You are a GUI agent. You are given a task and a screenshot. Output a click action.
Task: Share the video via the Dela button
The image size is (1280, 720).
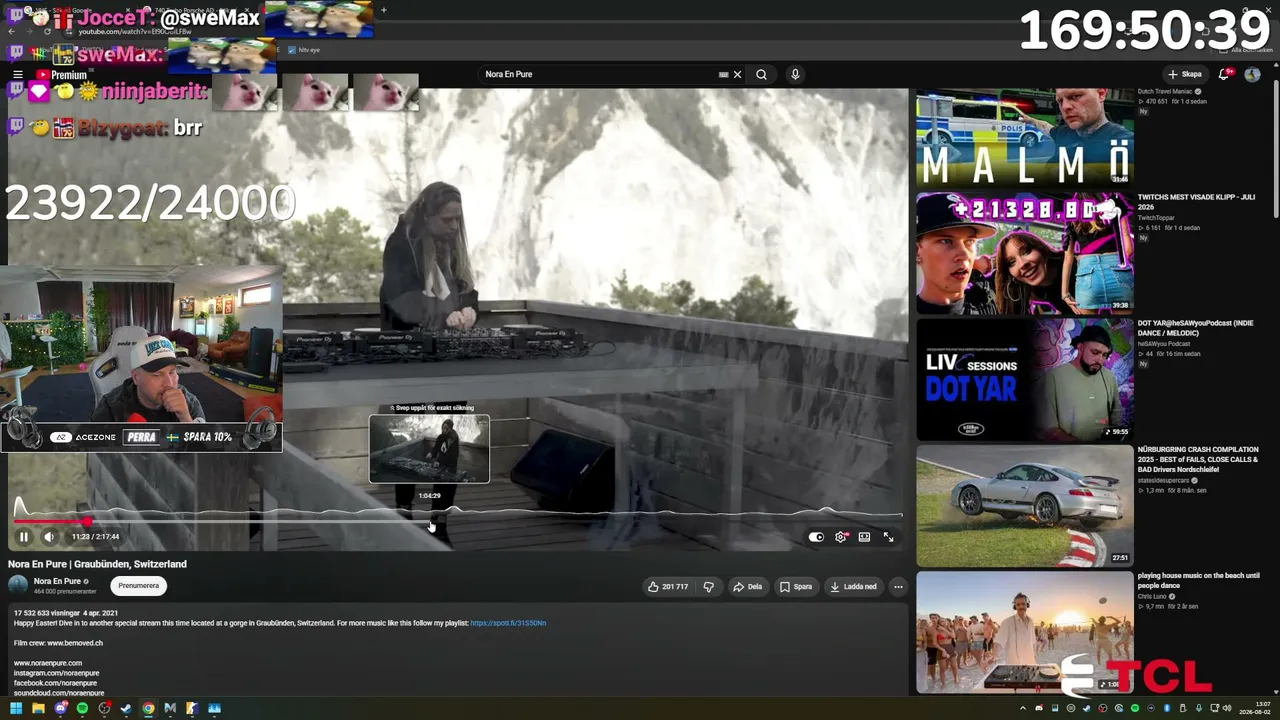(748, 587)
